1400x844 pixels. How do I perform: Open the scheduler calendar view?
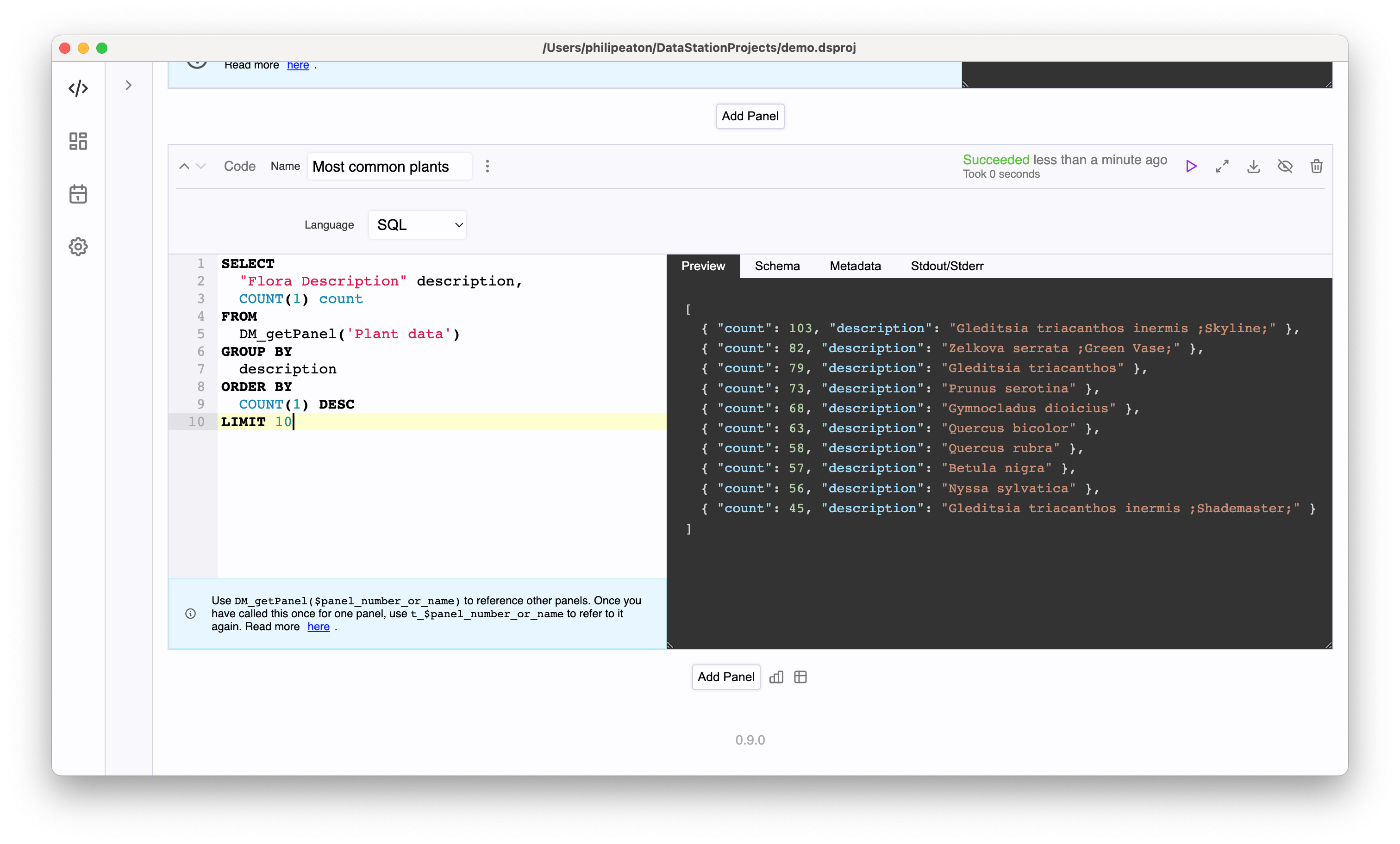78,194
